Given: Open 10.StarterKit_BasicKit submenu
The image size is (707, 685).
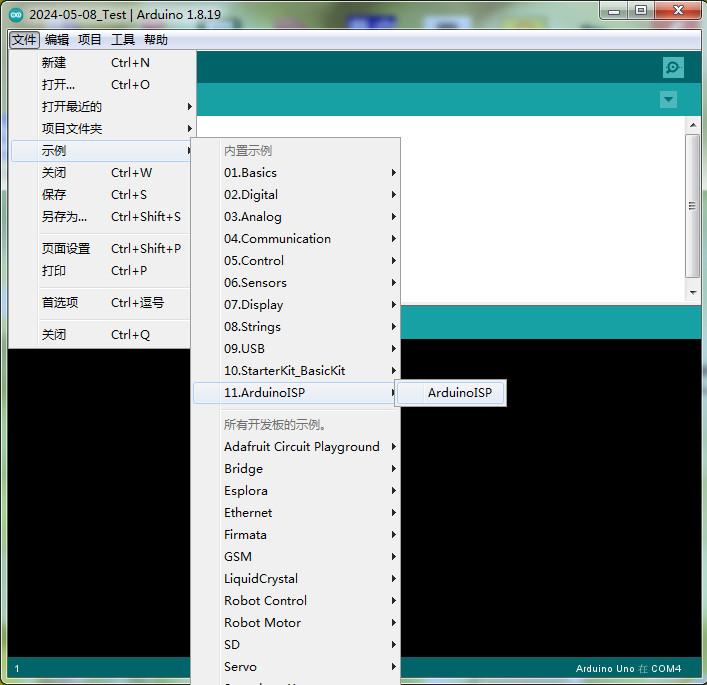Looking at the screenshot, I should (296, 371).
